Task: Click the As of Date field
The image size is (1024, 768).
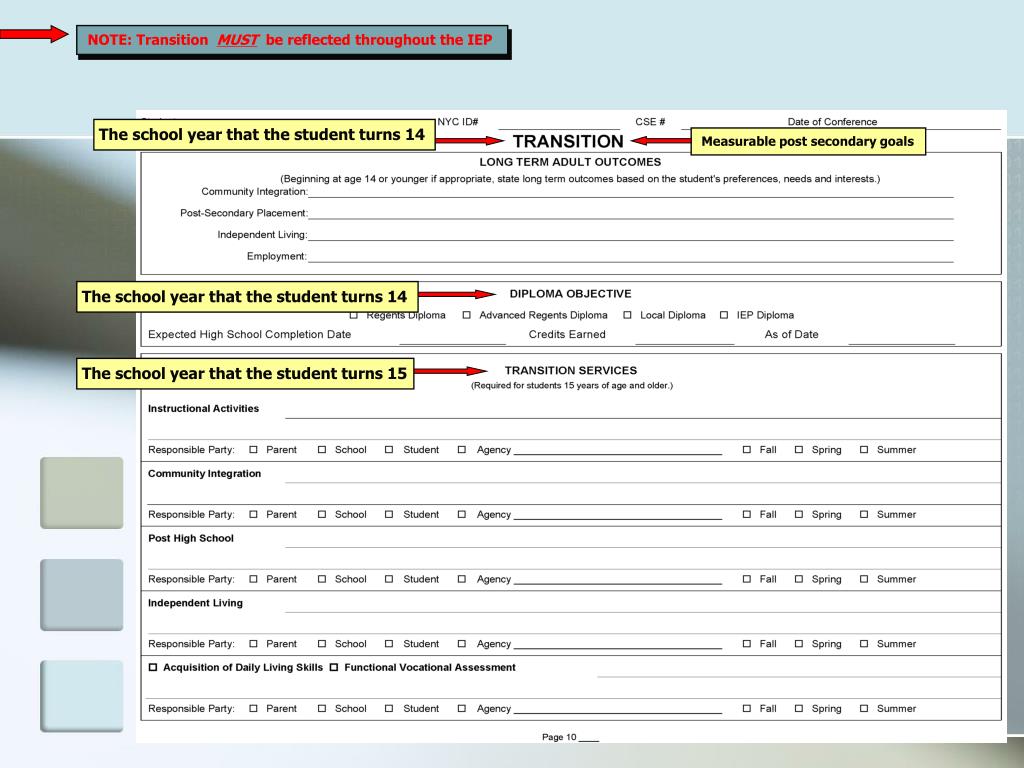Action: click(901, 336)
